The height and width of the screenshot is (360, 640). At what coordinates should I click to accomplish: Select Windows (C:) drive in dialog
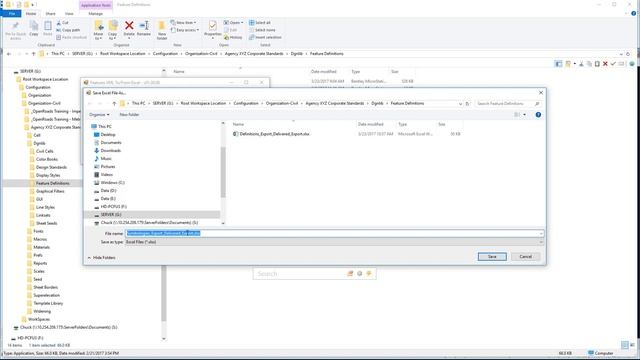point(112,182)
